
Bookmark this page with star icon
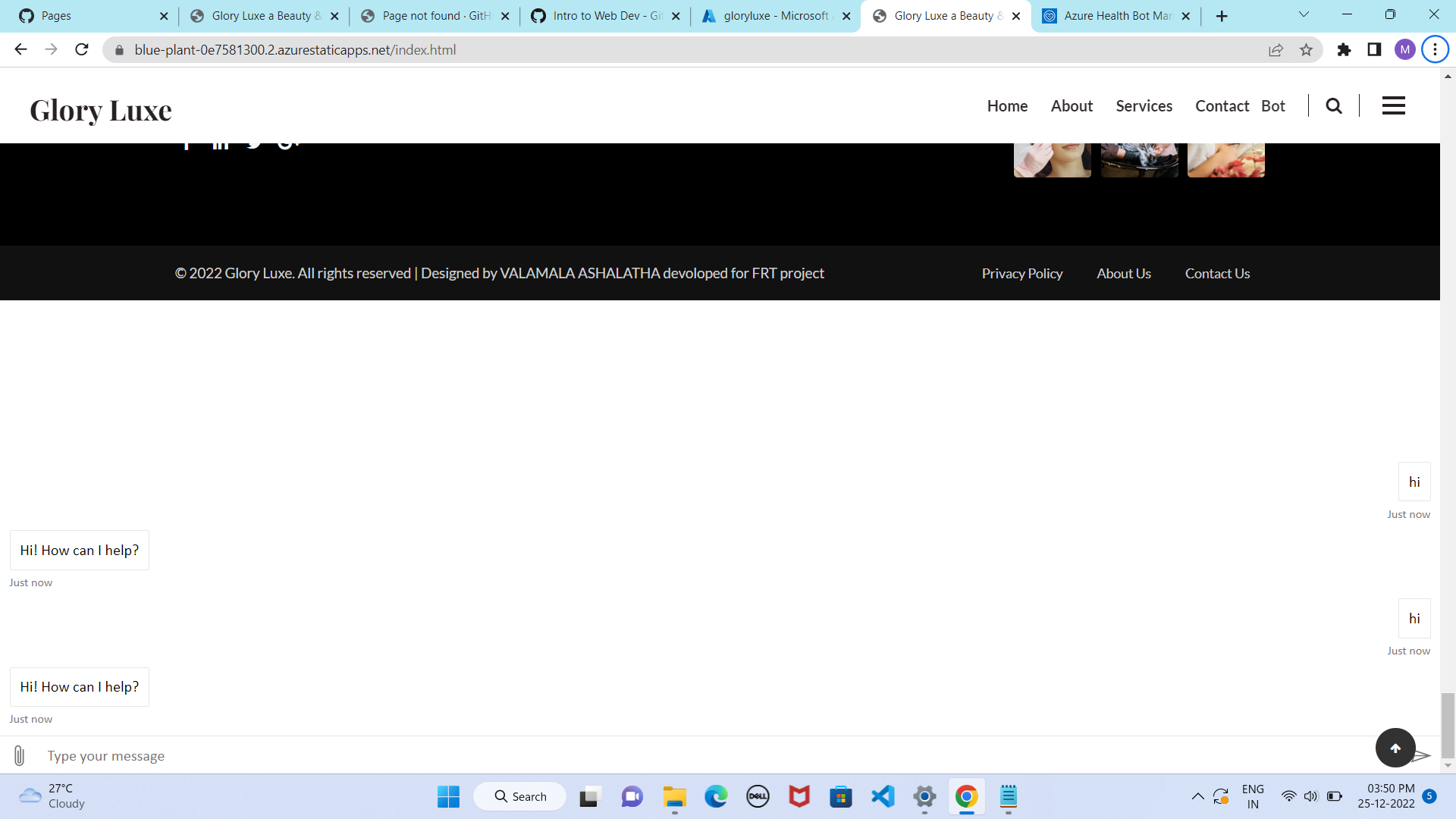coord(1306,50)
